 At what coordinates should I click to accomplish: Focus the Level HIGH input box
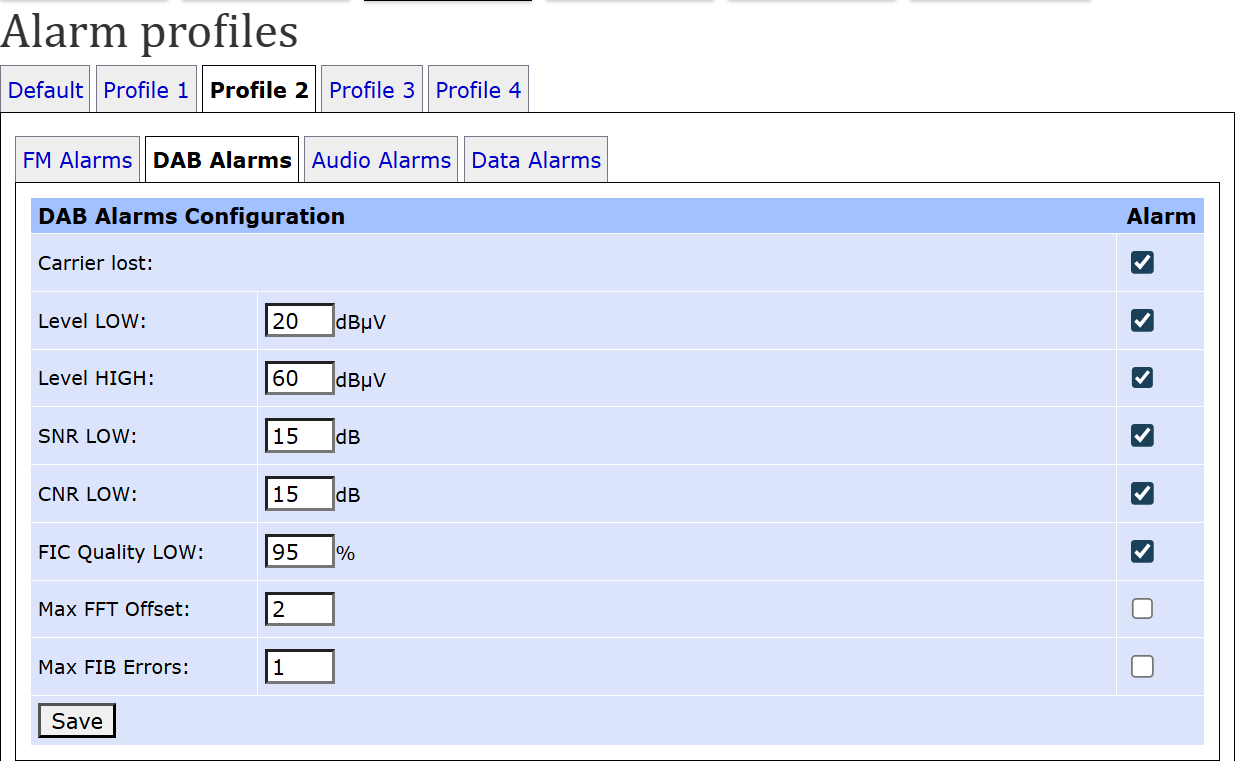[300, 379]
